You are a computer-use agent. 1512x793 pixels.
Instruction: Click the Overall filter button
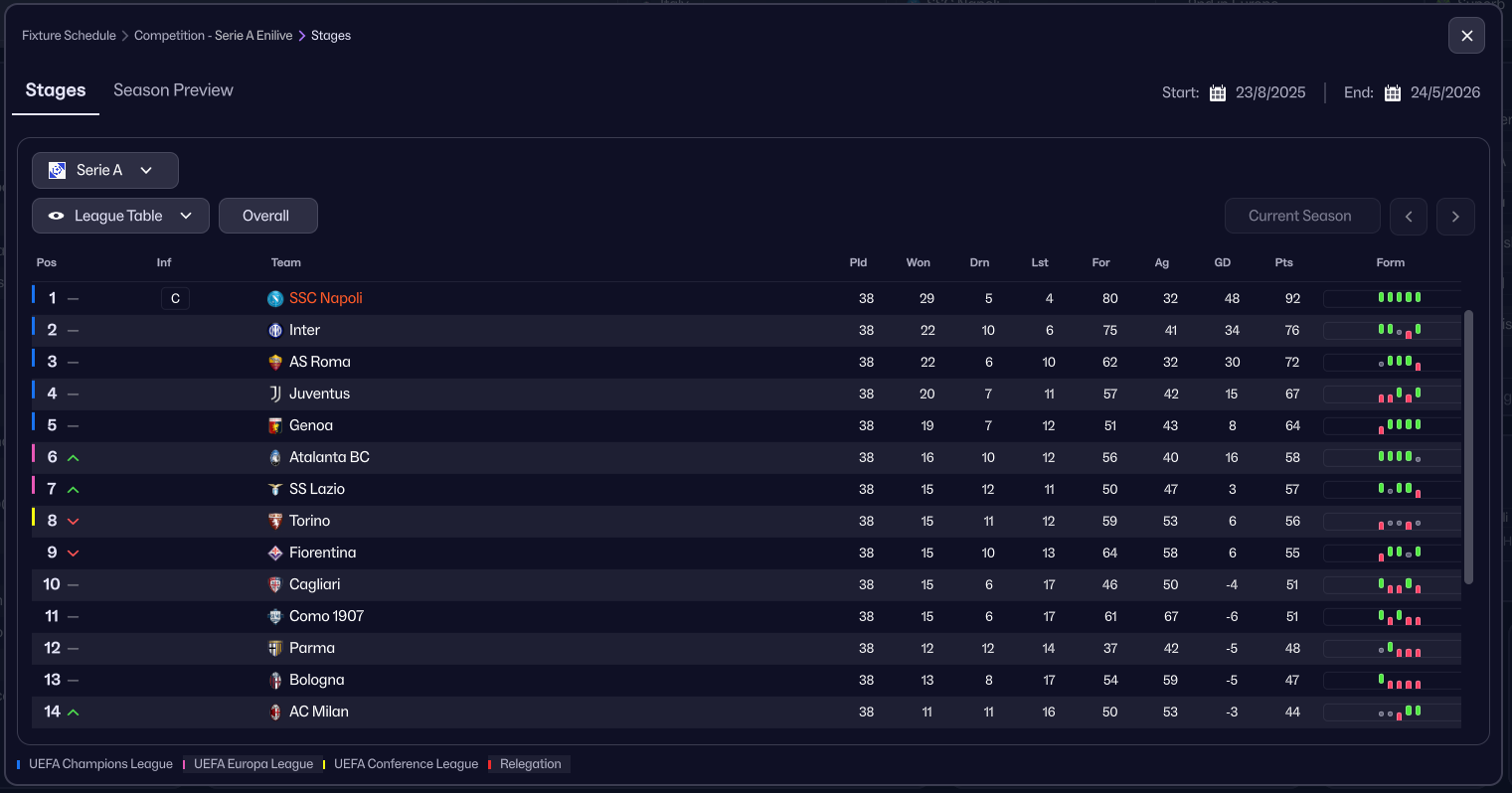[x=267, y=216]
